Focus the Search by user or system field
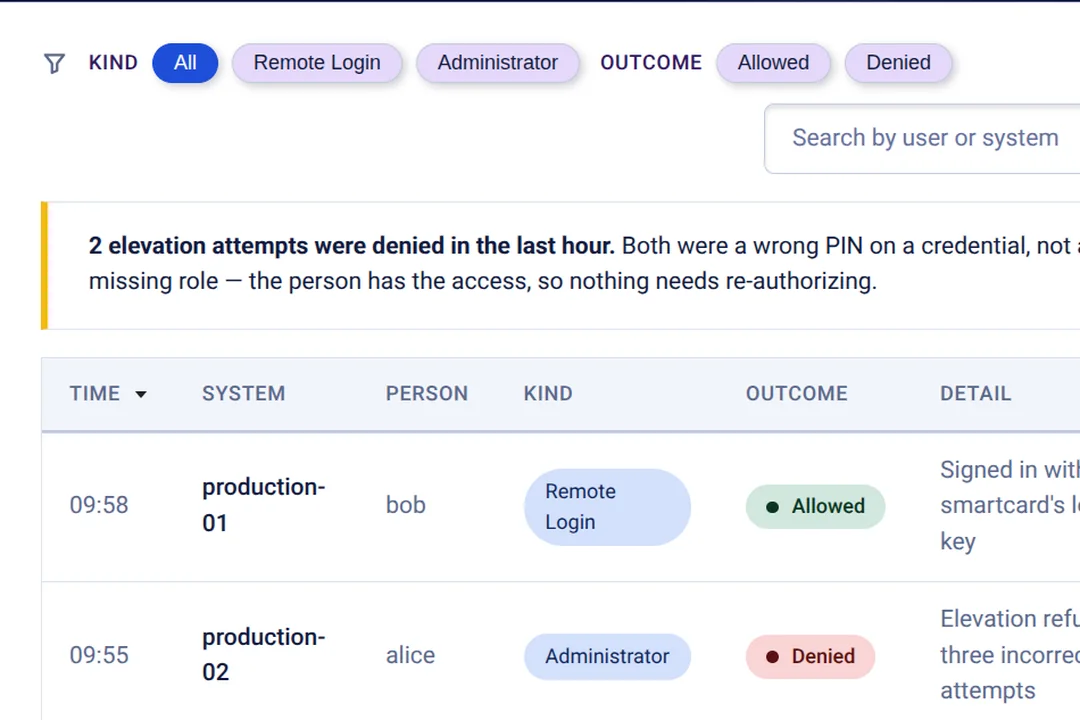 [x=922, y=138]
